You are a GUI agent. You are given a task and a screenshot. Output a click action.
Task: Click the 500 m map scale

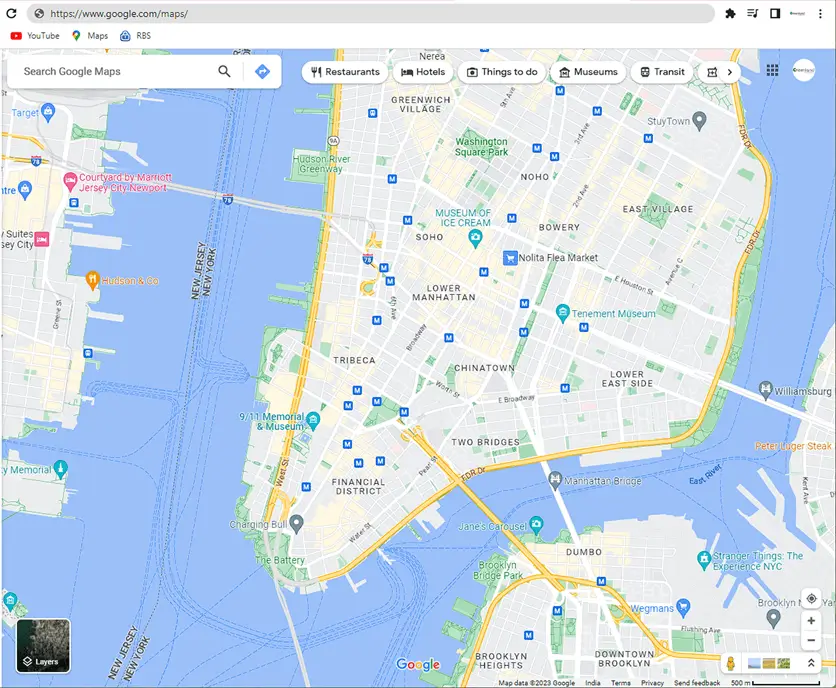(775, 683)
